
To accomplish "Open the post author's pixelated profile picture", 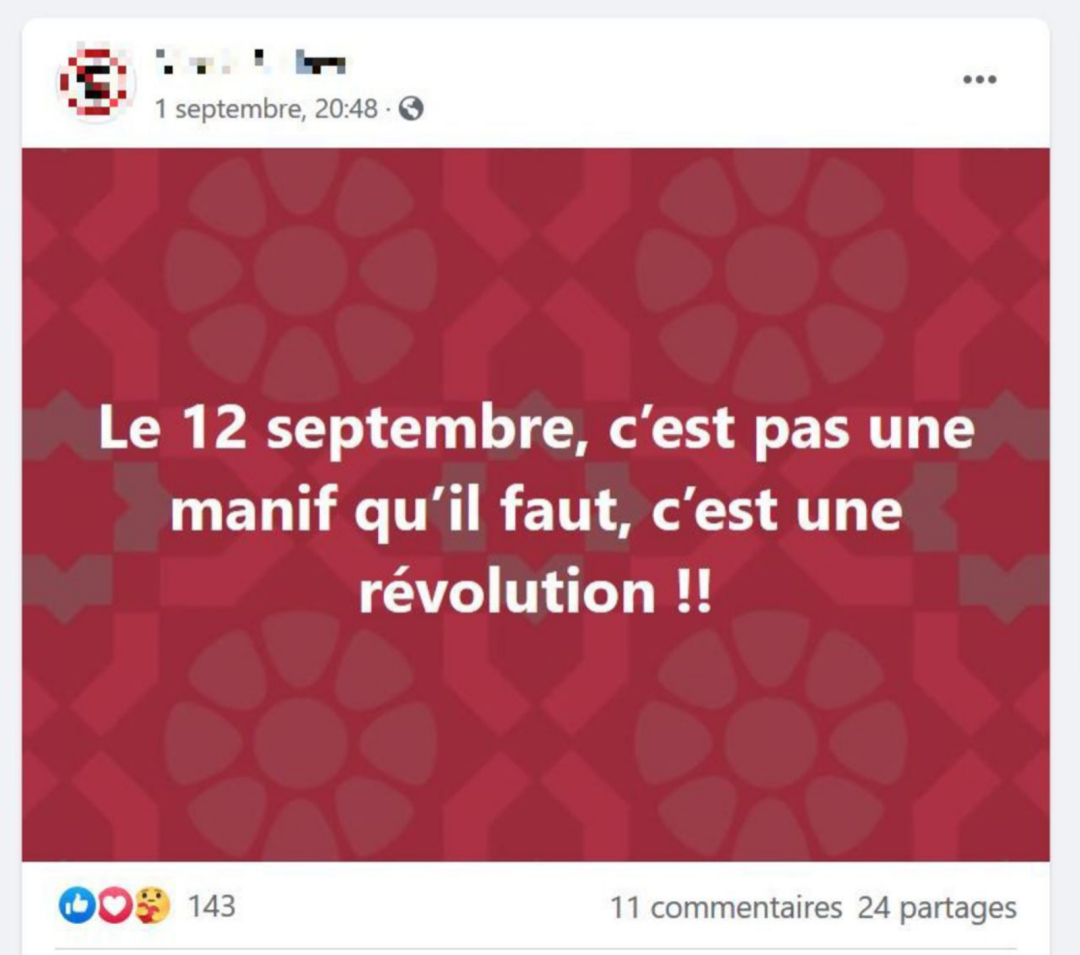I will pyautogui.click(x=94, y=82).
